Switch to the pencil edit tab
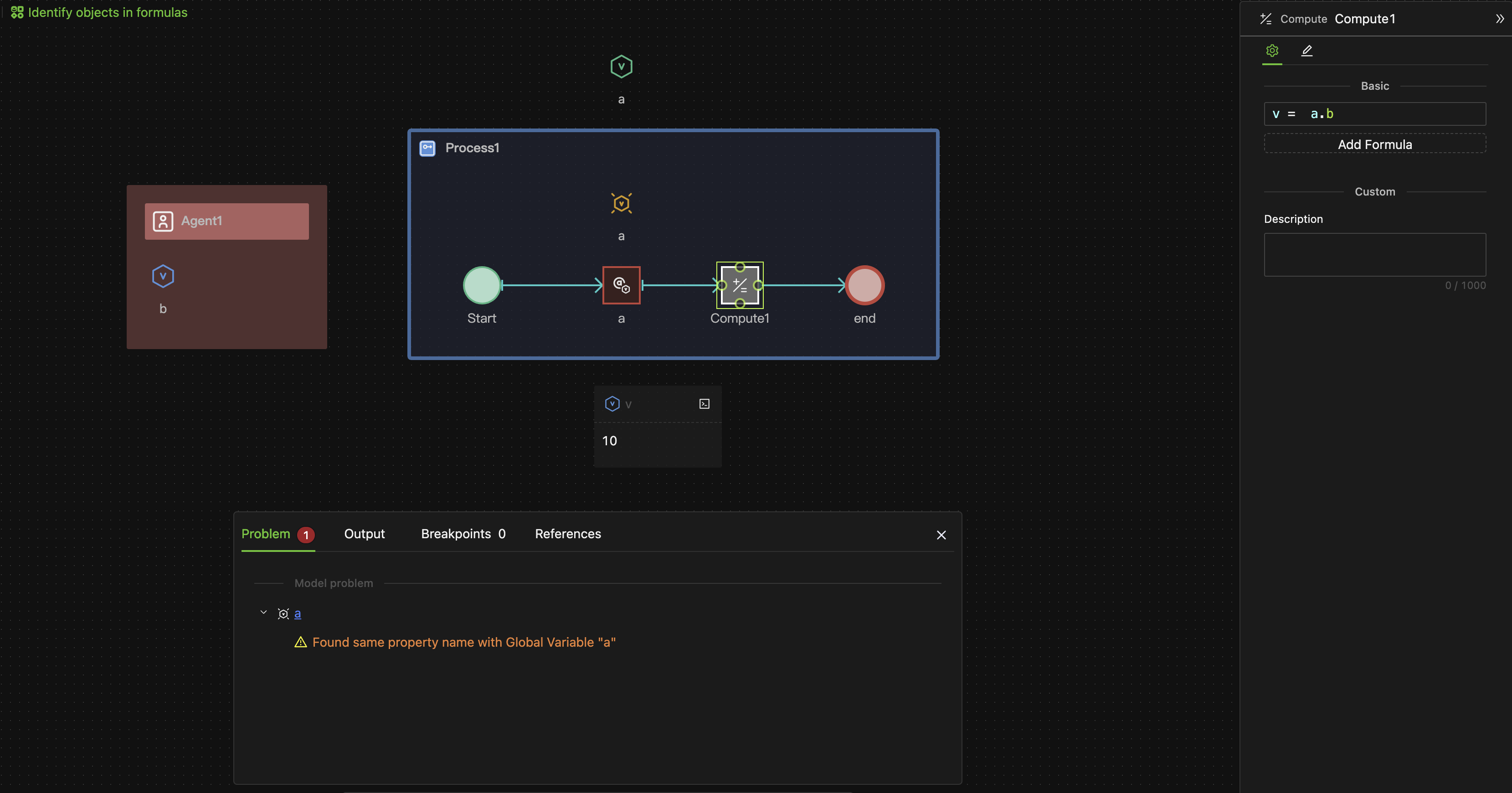 click(1306, 51)
